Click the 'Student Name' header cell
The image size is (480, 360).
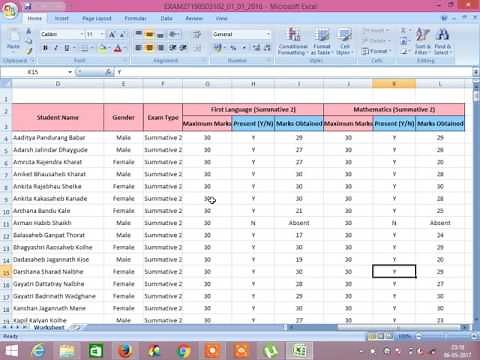tap(58, 117)
